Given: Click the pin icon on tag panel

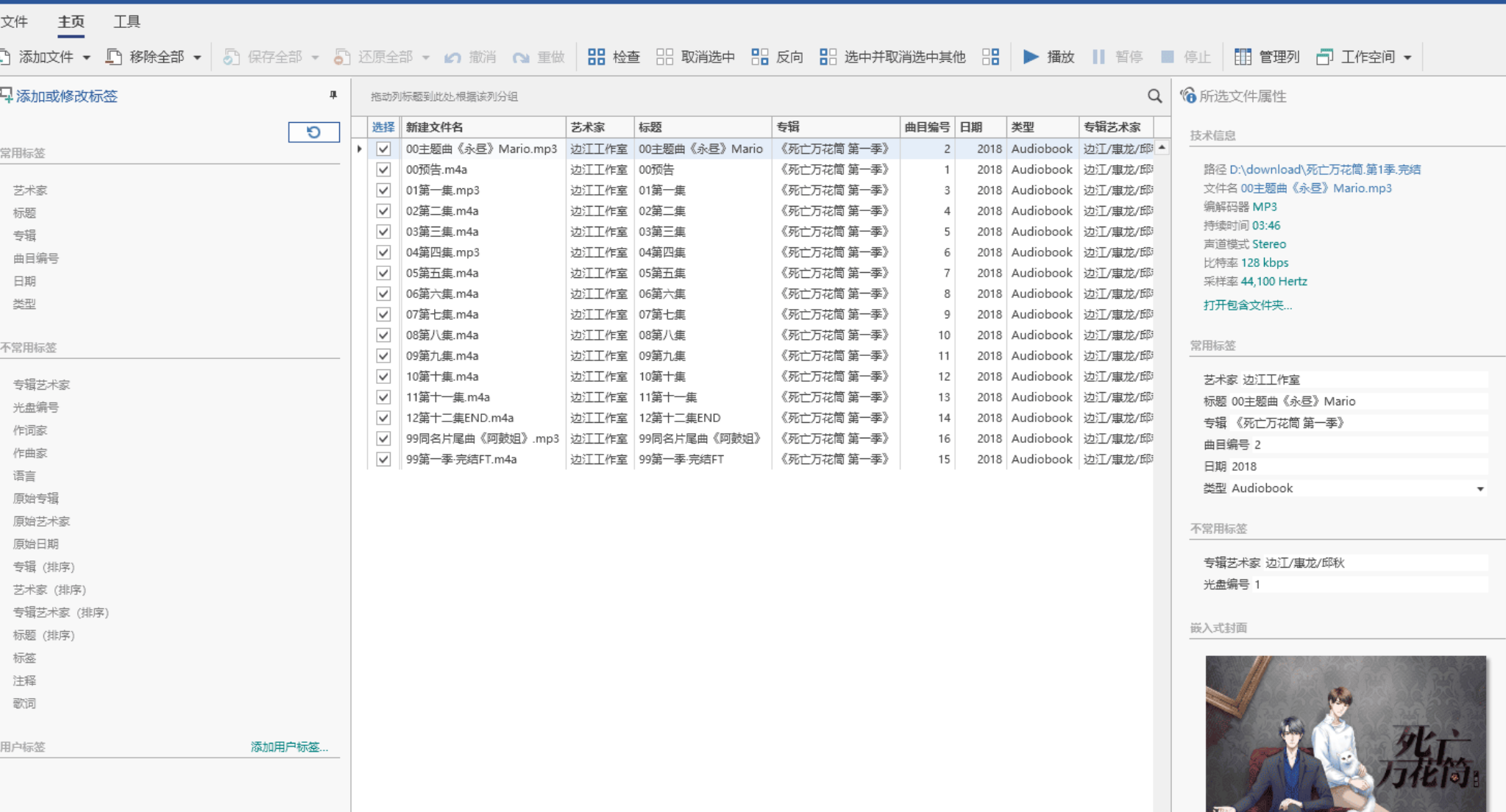Looking at the screenshot, I should coord(333,95).
